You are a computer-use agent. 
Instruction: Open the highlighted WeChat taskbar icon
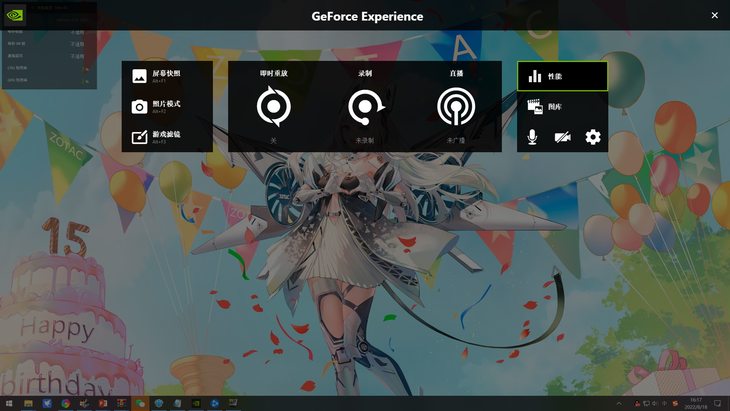pos(140,404)
